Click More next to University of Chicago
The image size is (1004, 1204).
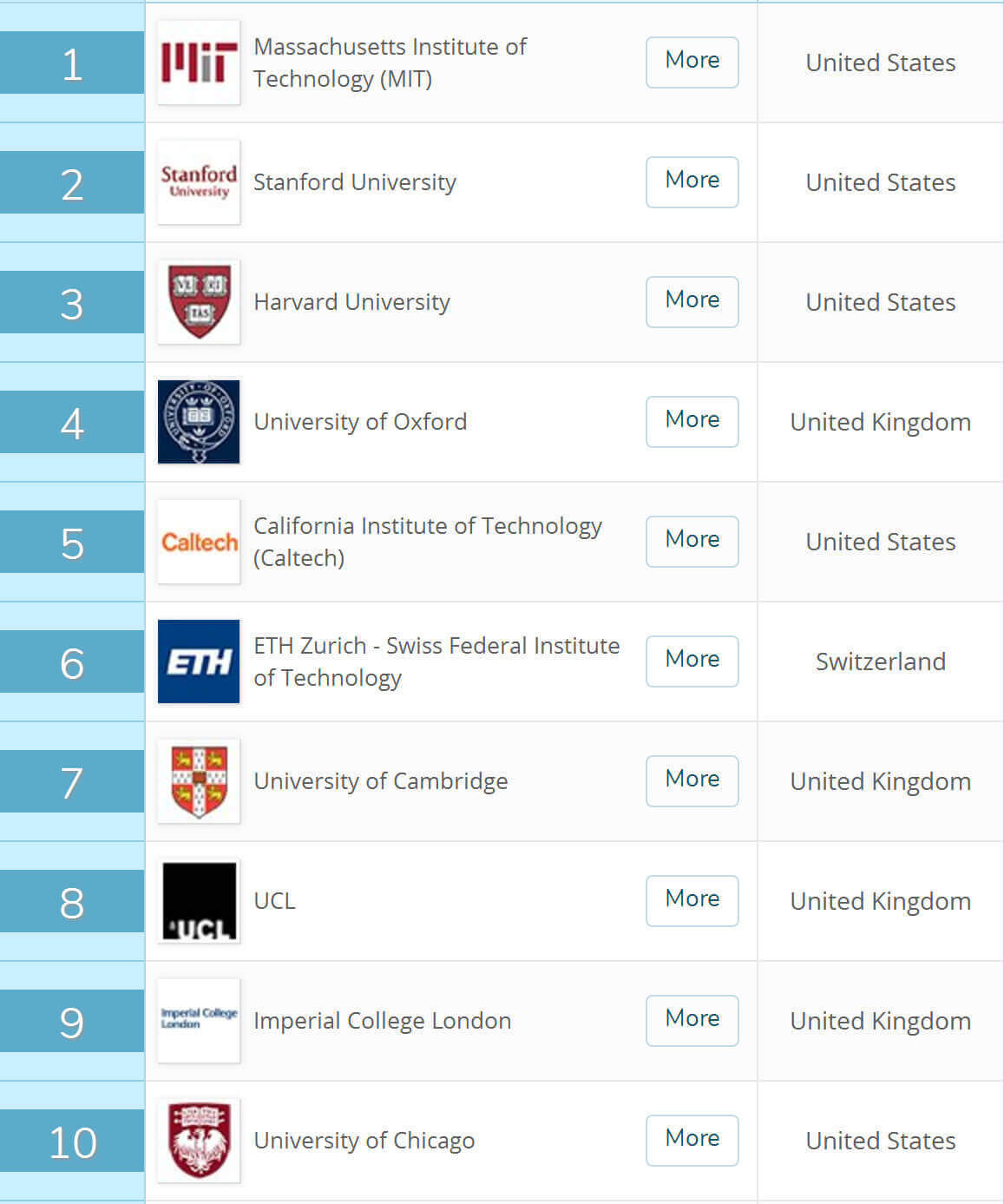692,1141
